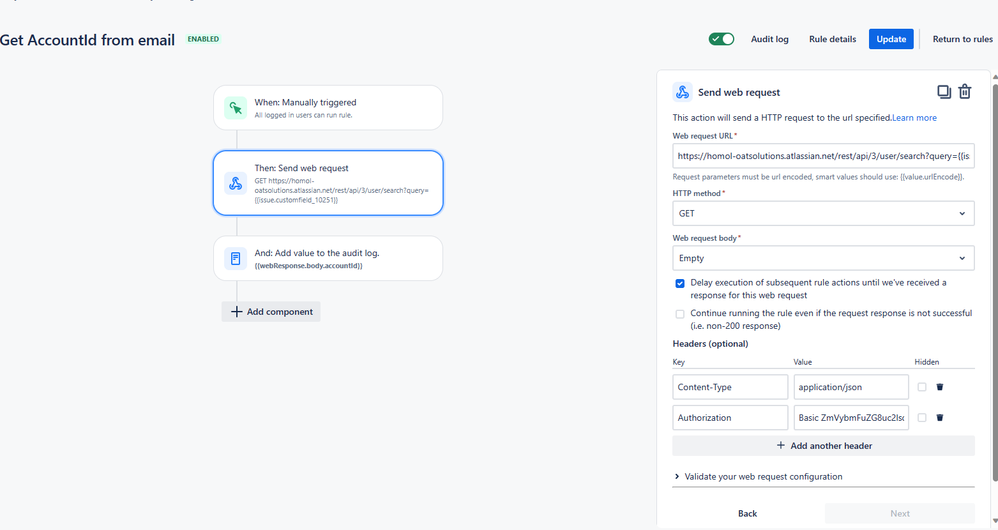Open the HTTP method GET dropdown
The image size is (998, 530).
(x=823, y=213)
